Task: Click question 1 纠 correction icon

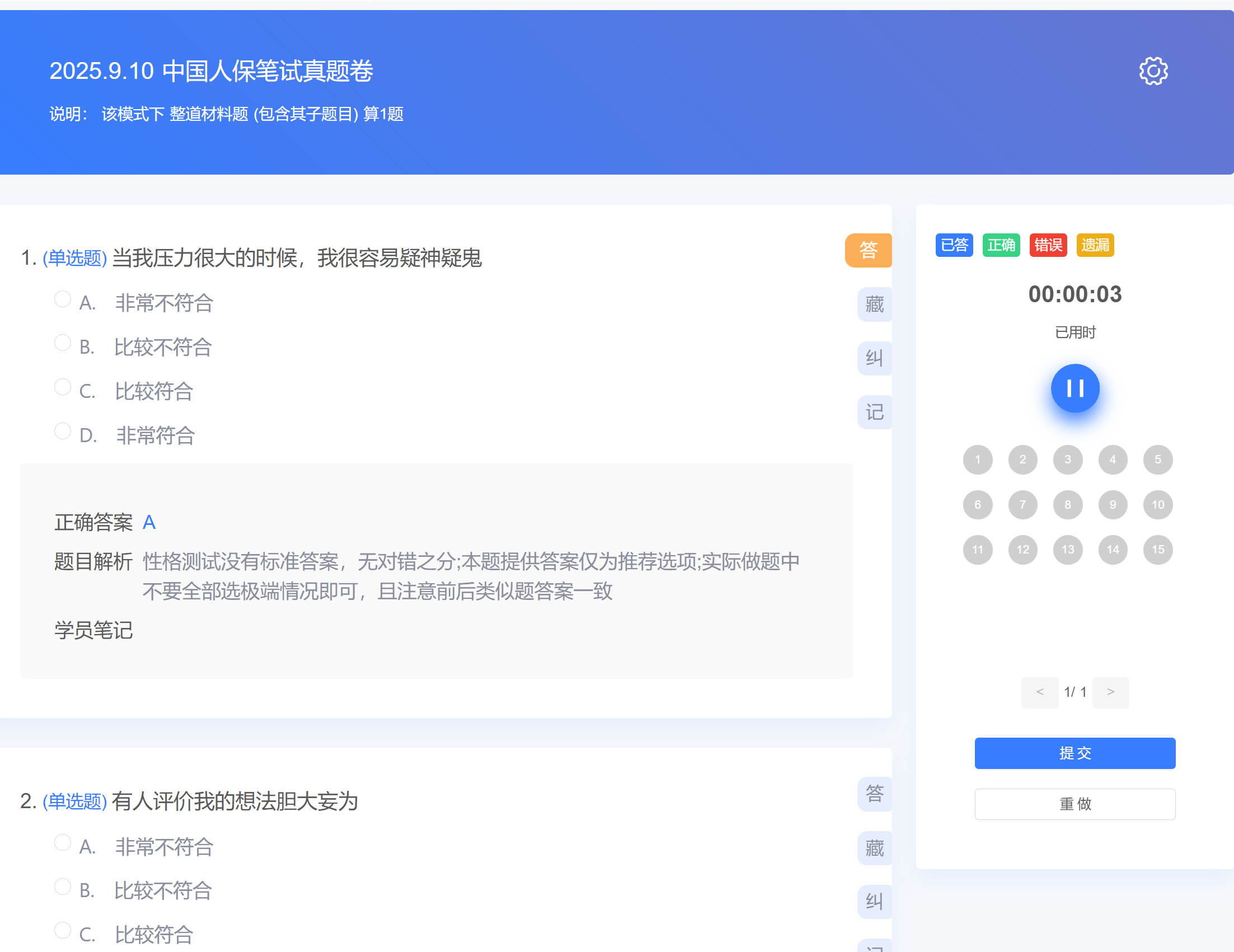Action: (874, 358)
